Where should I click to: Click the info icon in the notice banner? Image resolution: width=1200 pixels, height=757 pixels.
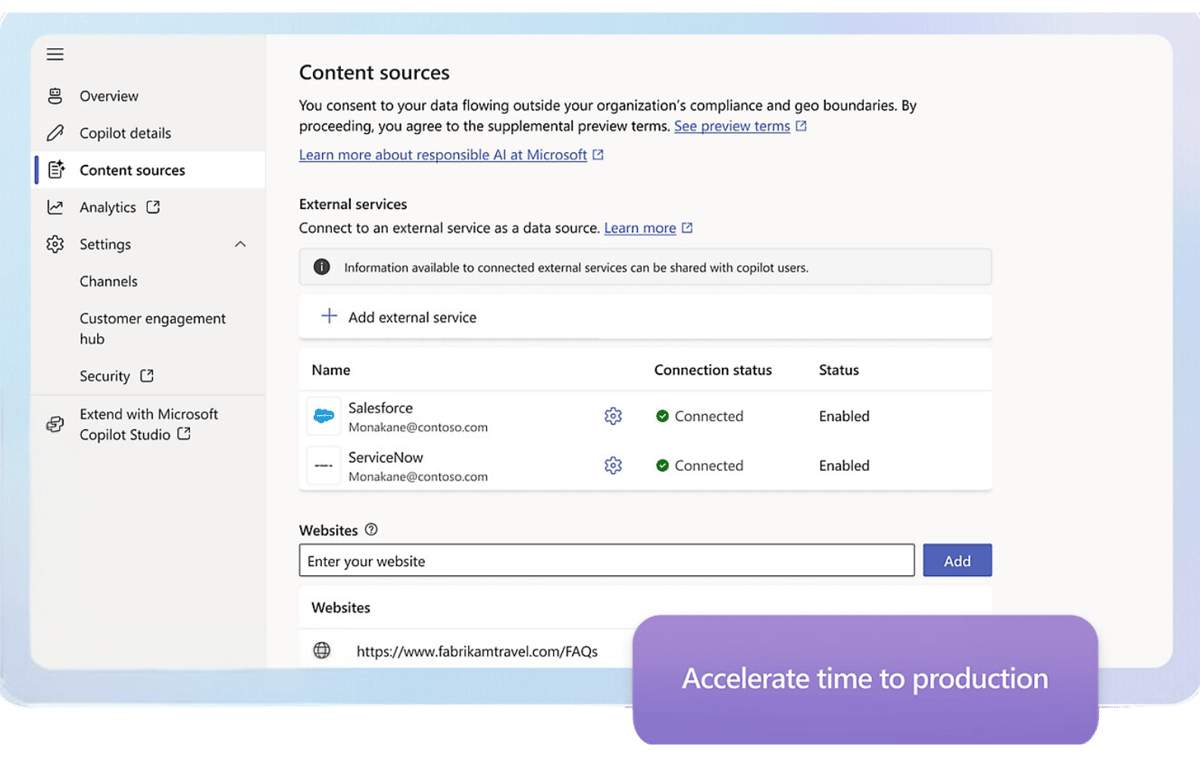(x=322, y=267)
